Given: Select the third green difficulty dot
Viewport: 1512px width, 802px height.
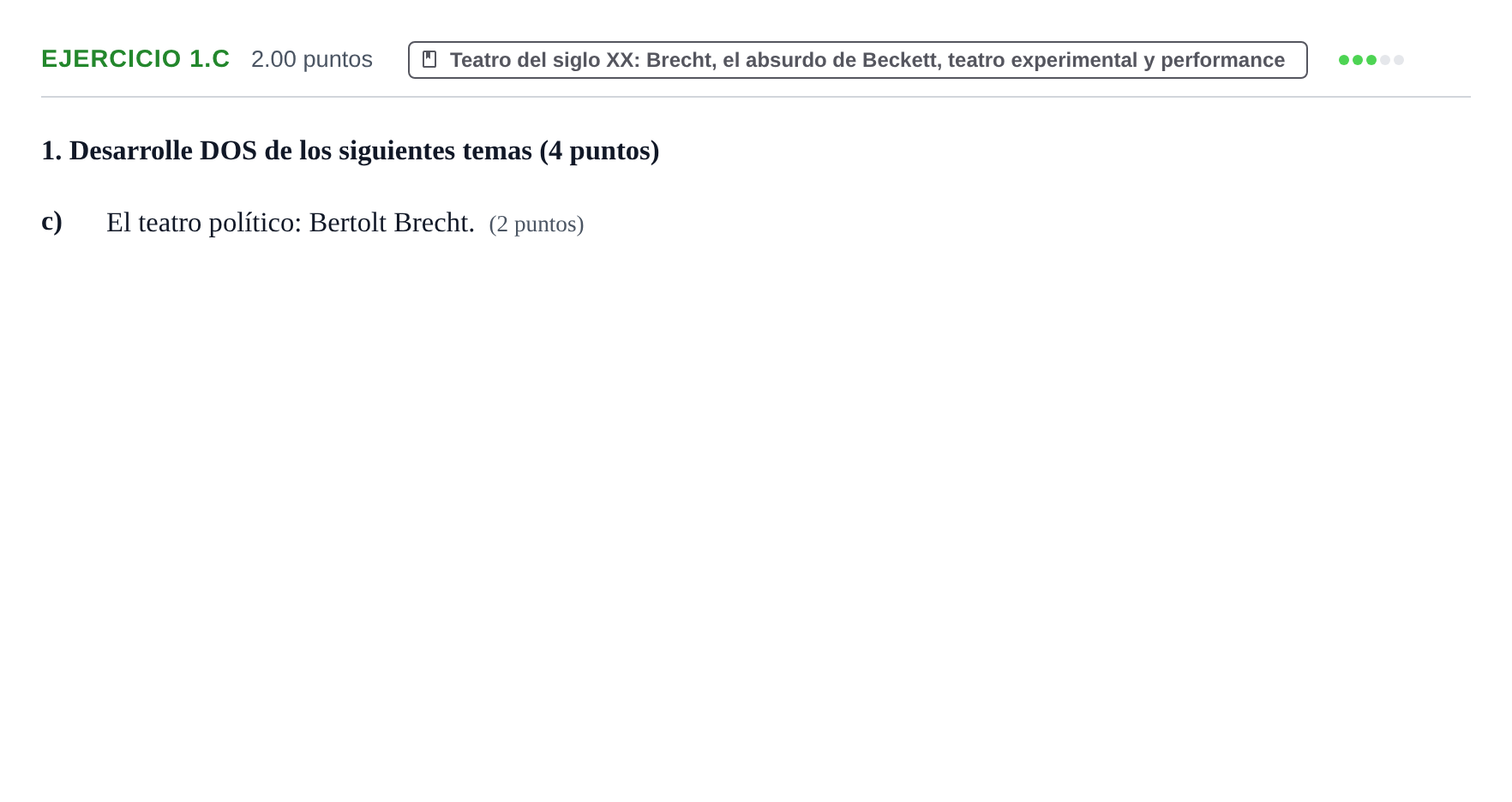Looking at the screenshot, I should click(x=1371, y=60).
